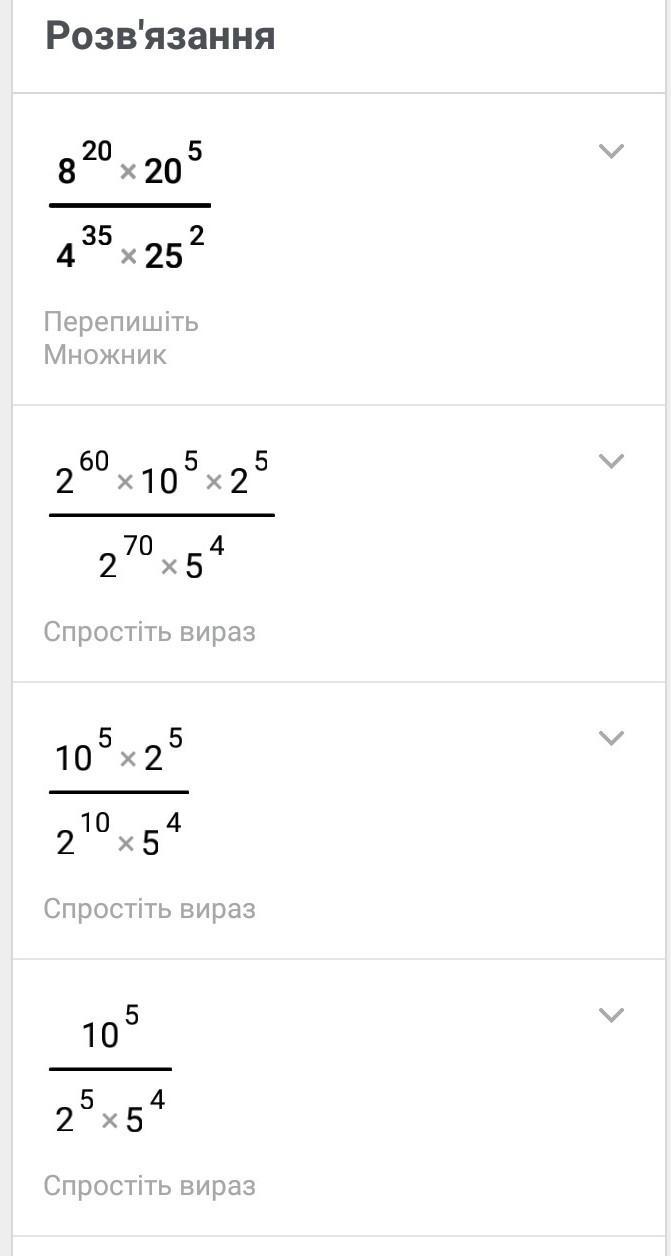Click Спростіть вираз below the 2^5 × 5^4 denominator
This screenshot has width=671, height=1256.
150,1186
